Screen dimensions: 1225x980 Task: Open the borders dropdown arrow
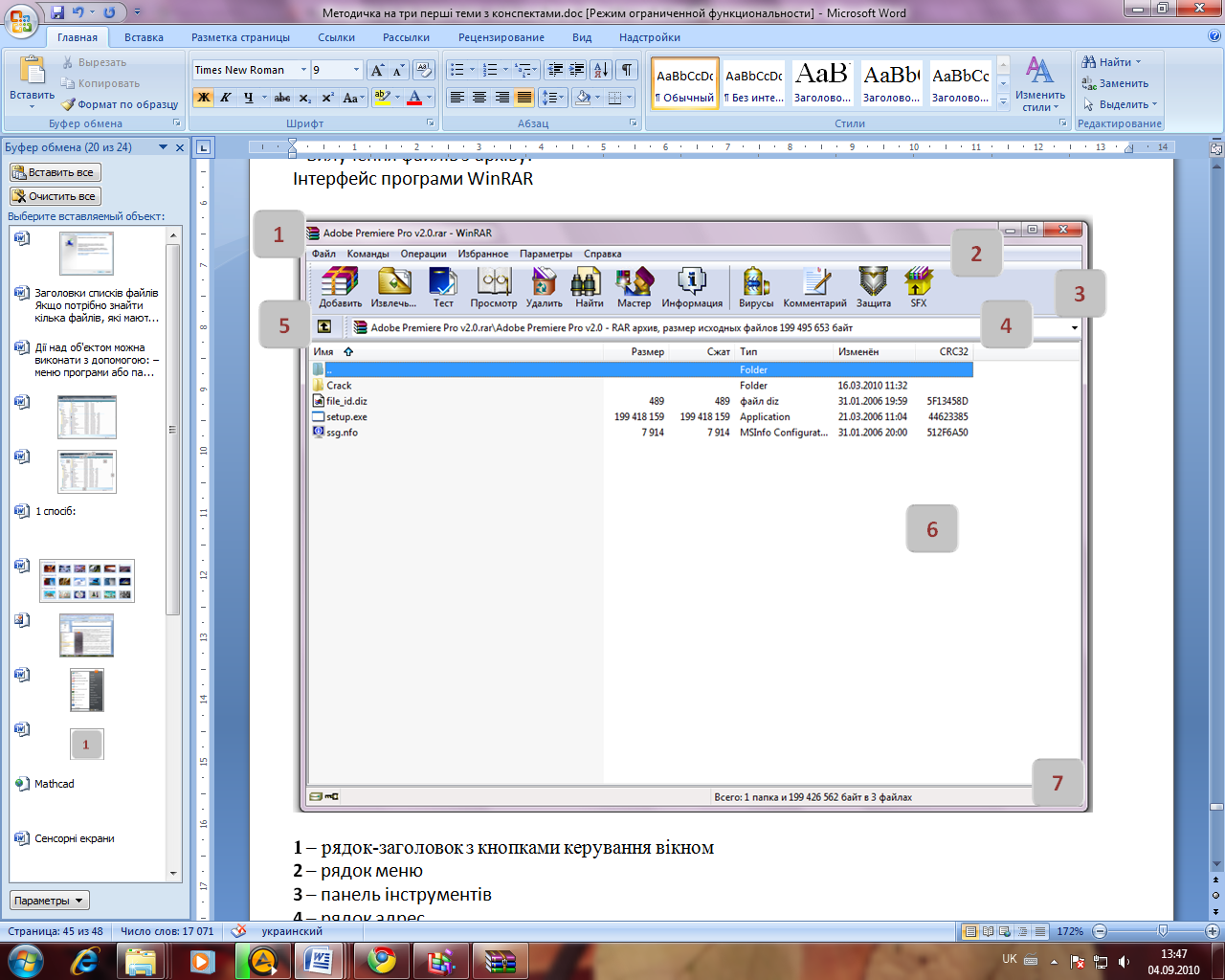[x=630, y=98]
